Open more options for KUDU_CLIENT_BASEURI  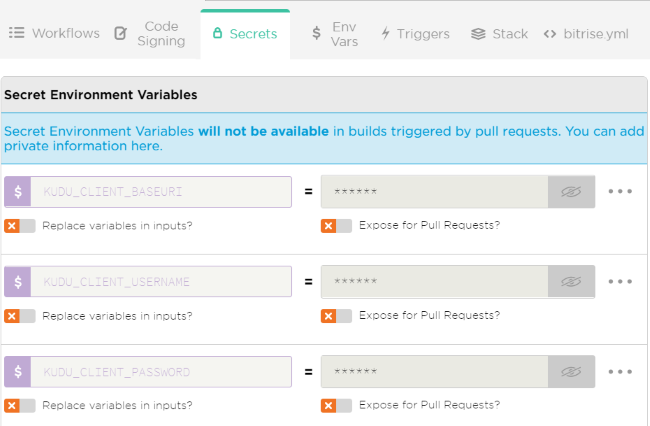621,192
